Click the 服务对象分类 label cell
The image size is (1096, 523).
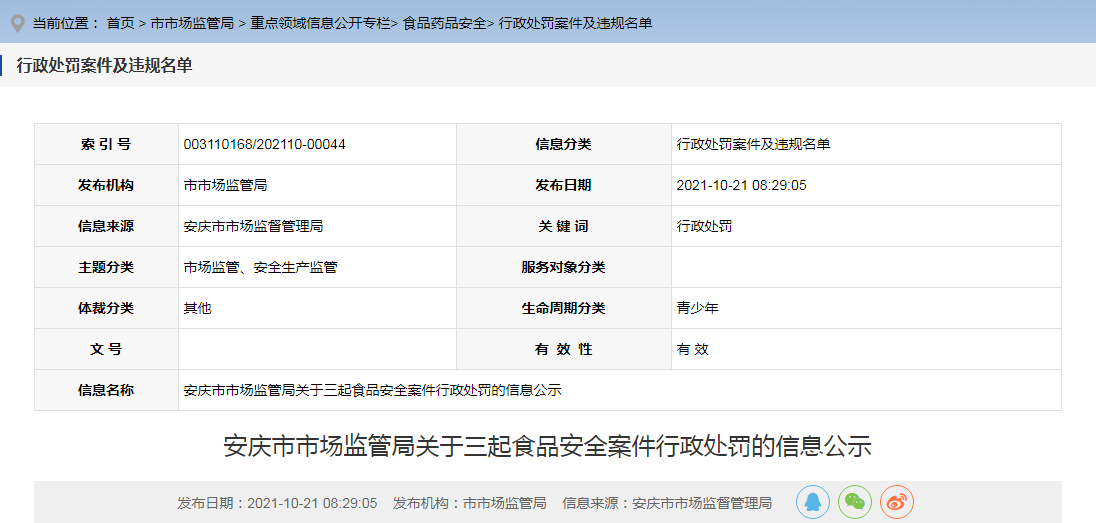563,267
